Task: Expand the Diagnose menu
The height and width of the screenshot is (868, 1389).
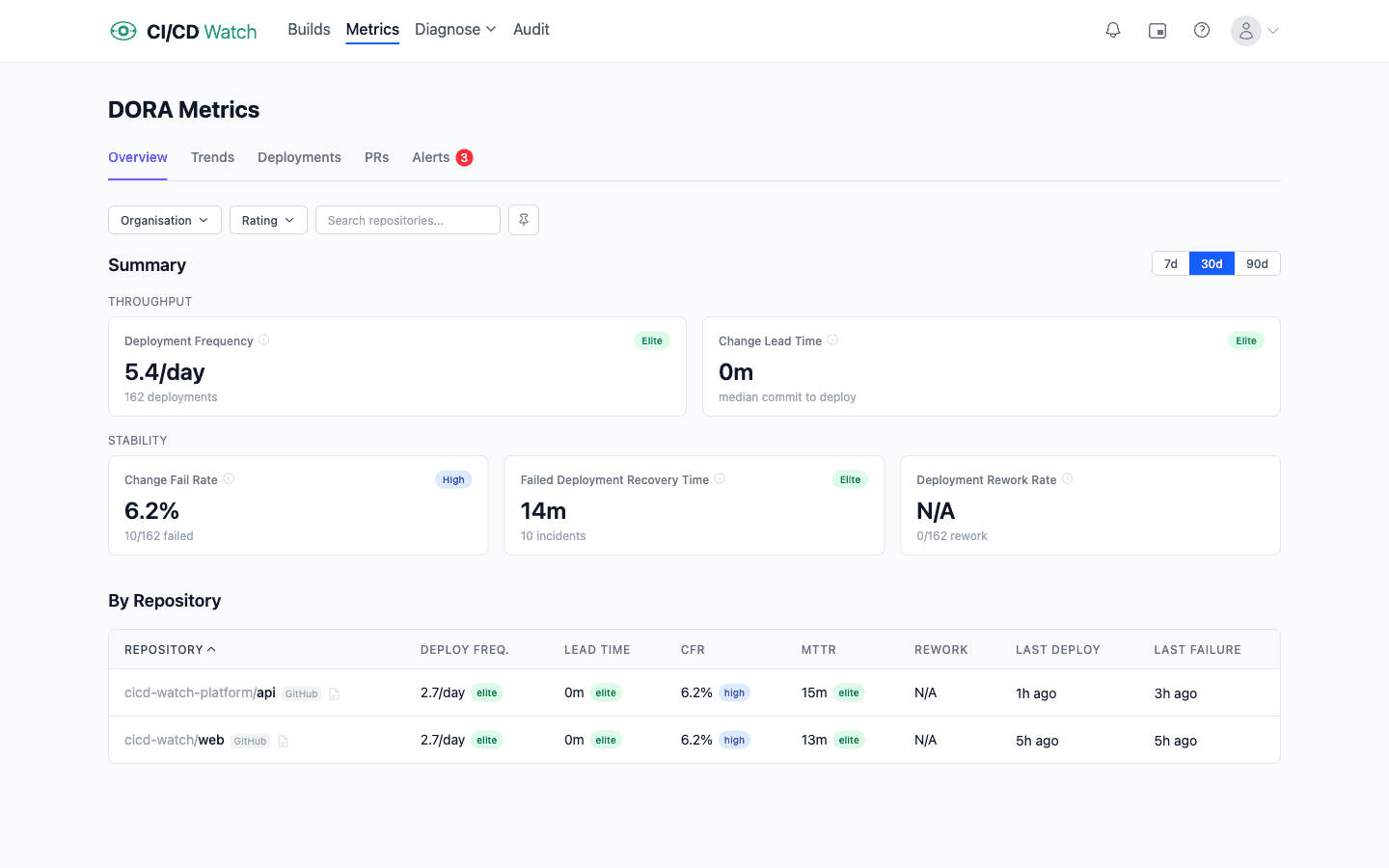Action: (455, 30)
